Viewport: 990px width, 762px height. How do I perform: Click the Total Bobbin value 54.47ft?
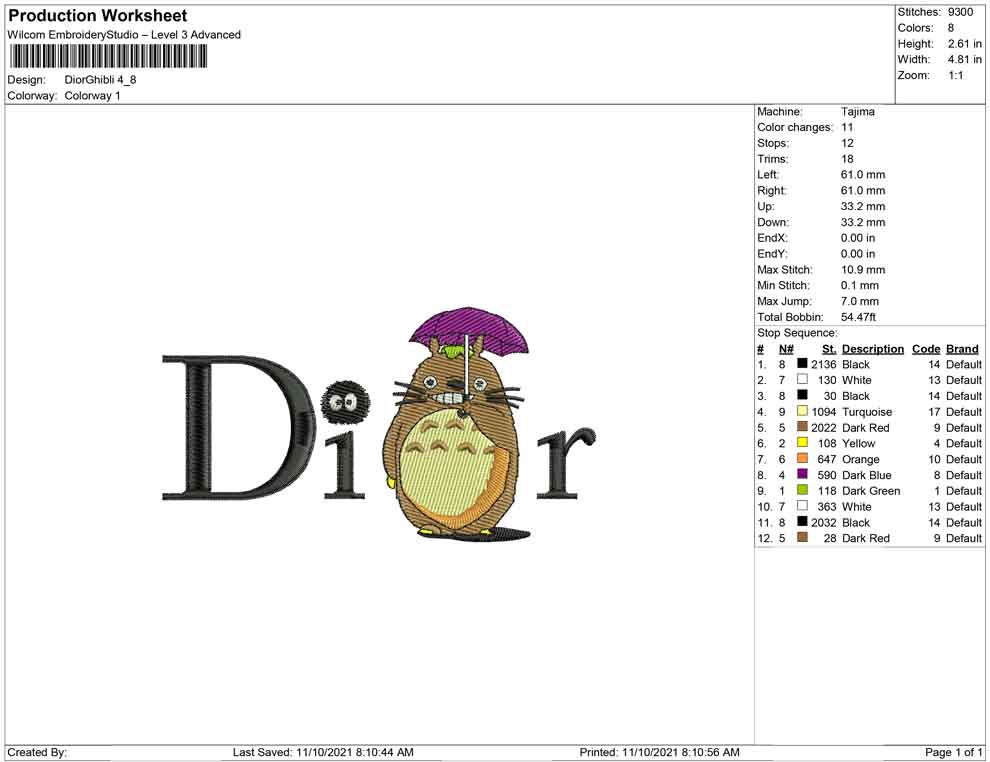[858, 317]
